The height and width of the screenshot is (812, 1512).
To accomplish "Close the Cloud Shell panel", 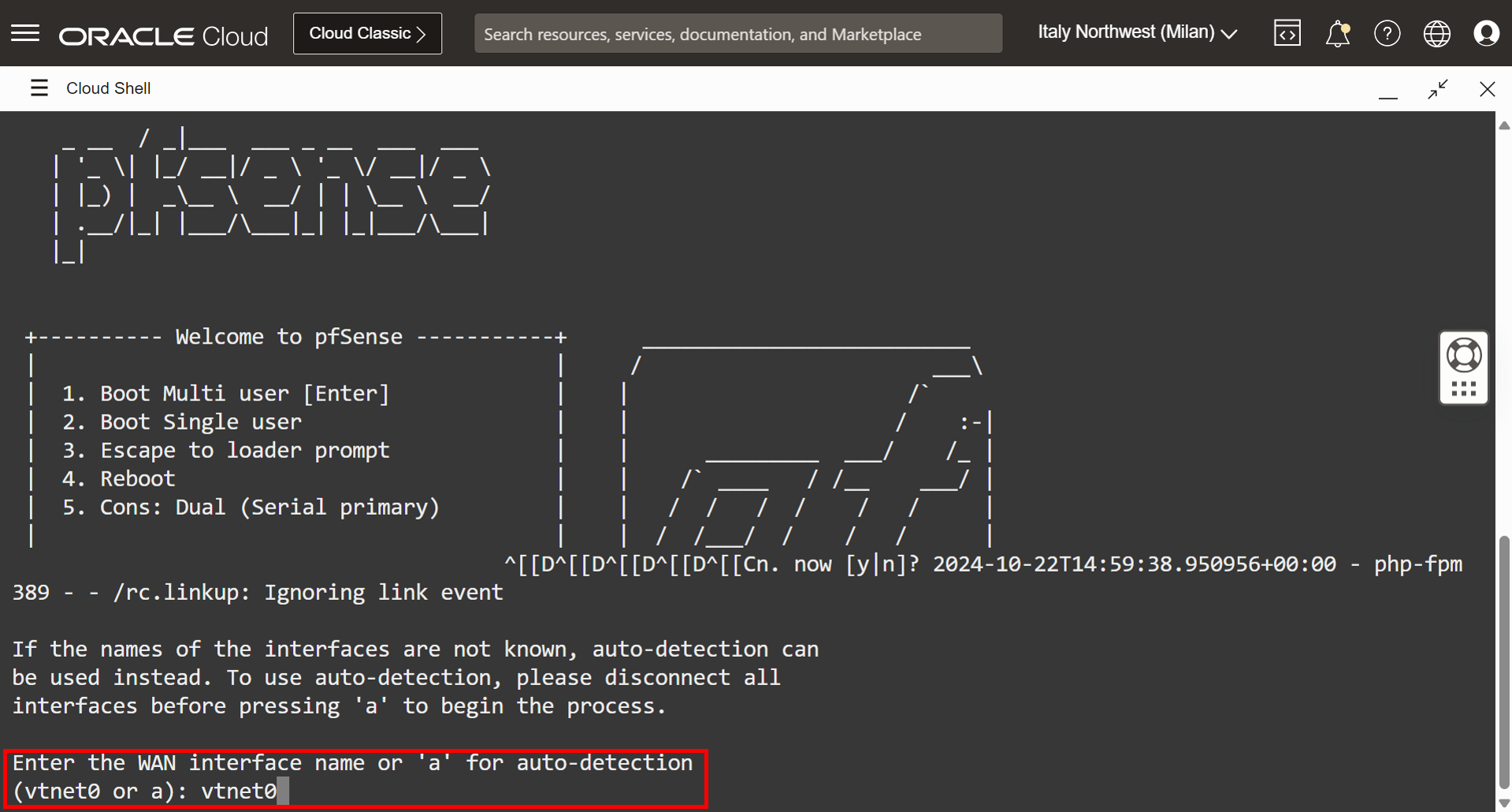I will [1487, 89].
